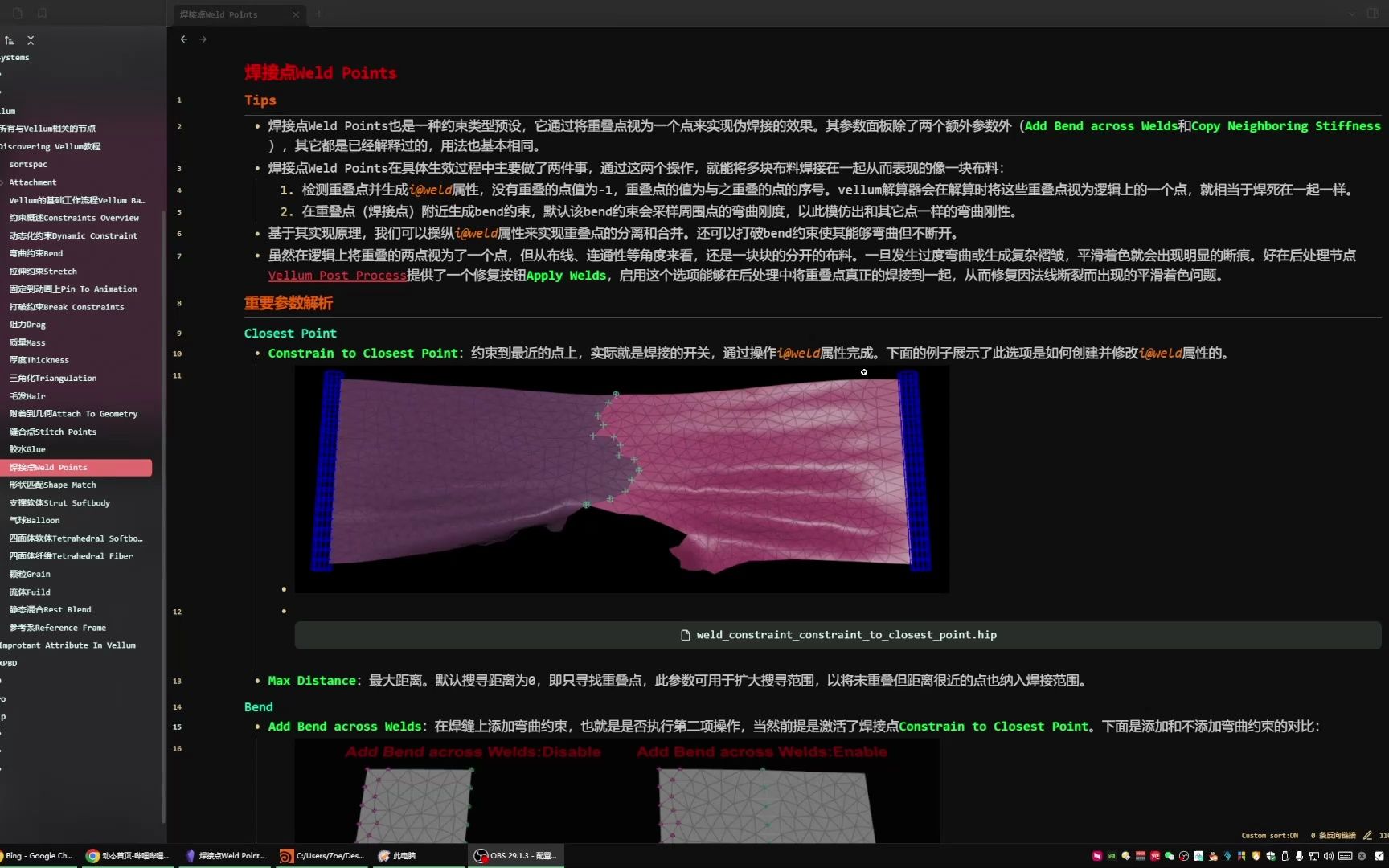Open the Discovering Vellum教程 folder
The width and height of the screenshot is (1389, 868).
pos(51,146)
